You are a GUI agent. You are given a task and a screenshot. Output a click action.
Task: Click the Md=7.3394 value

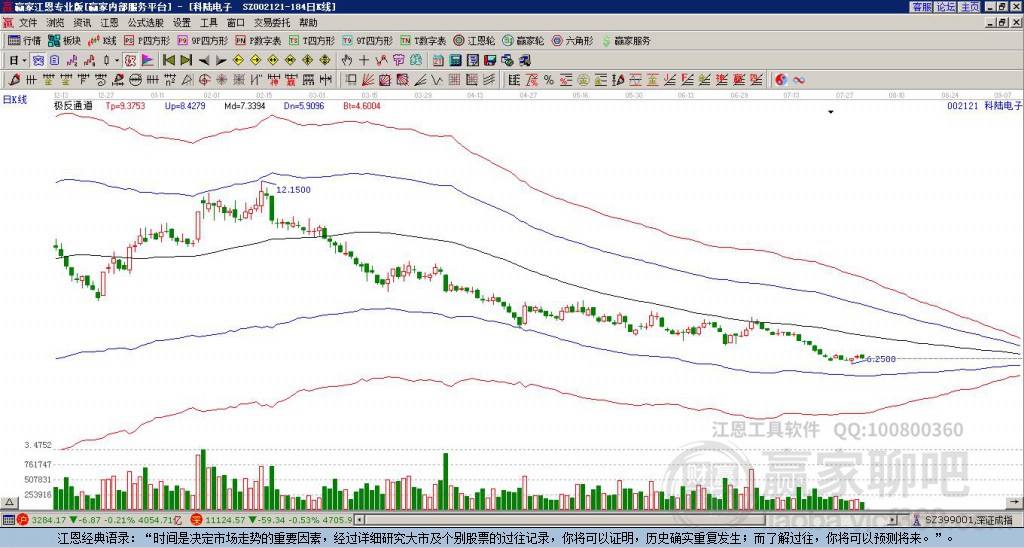[245, 105]
